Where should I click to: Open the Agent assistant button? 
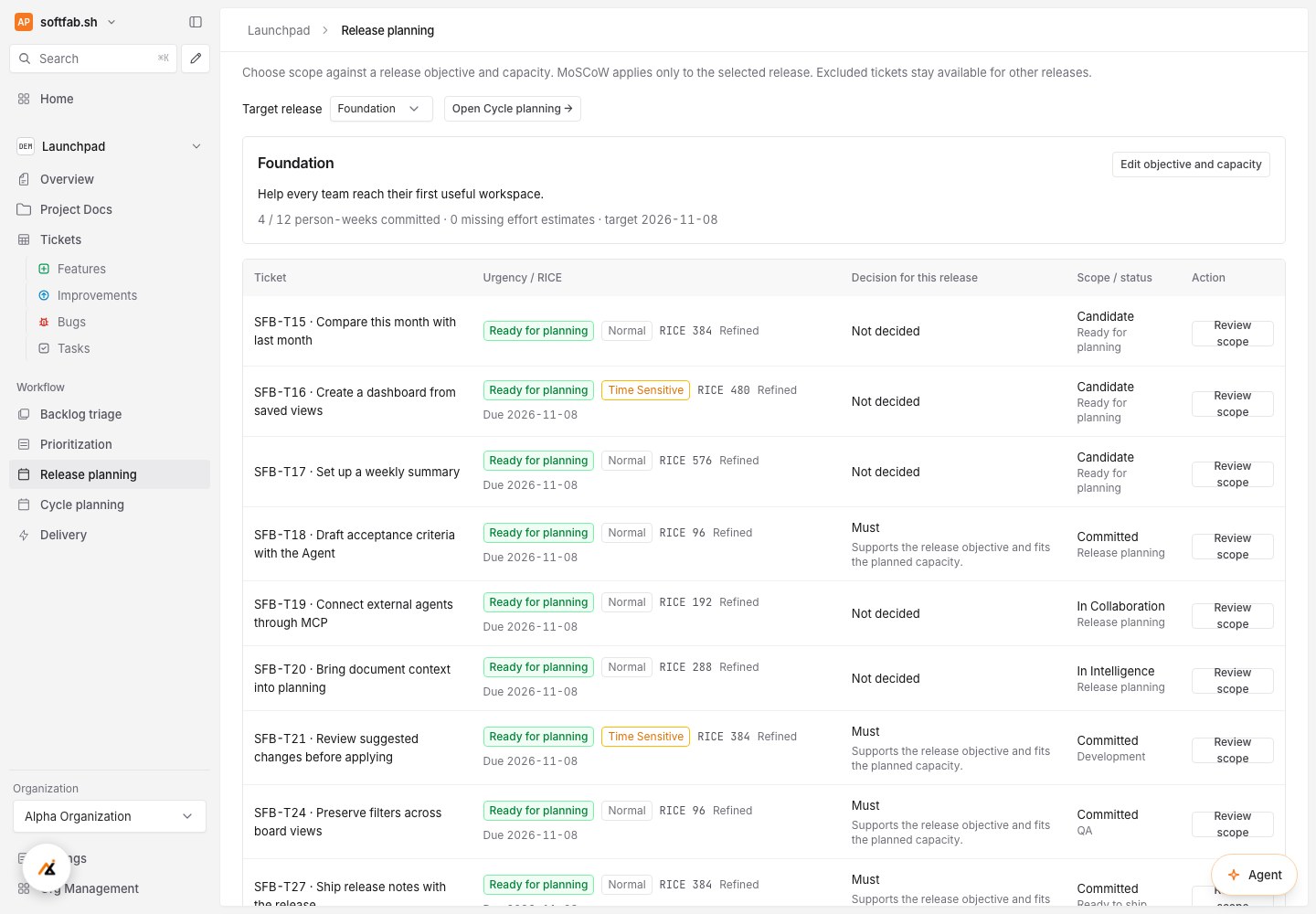(1254, 875)
